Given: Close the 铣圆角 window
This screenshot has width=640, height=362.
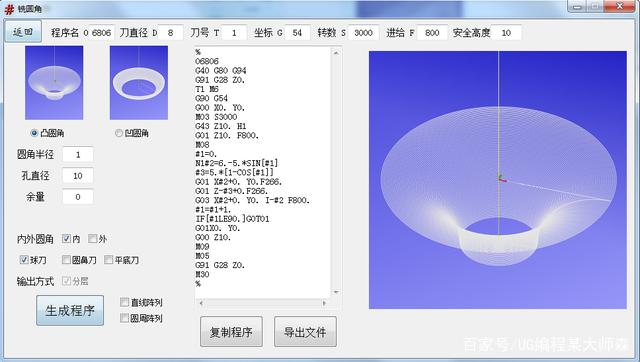Looking at the screenshot, I should click(x=619, y=6).
